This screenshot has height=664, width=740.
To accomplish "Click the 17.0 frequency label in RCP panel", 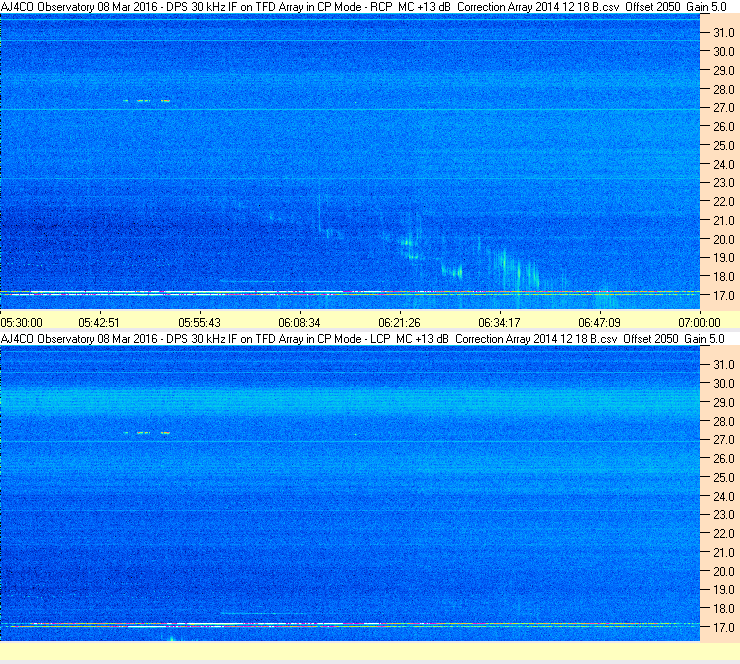I will 723,296.
